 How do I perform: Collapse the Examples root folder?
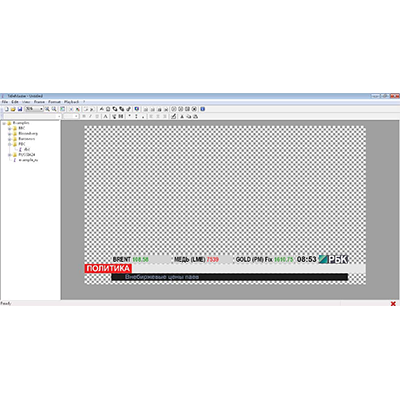tap(4, 123)
